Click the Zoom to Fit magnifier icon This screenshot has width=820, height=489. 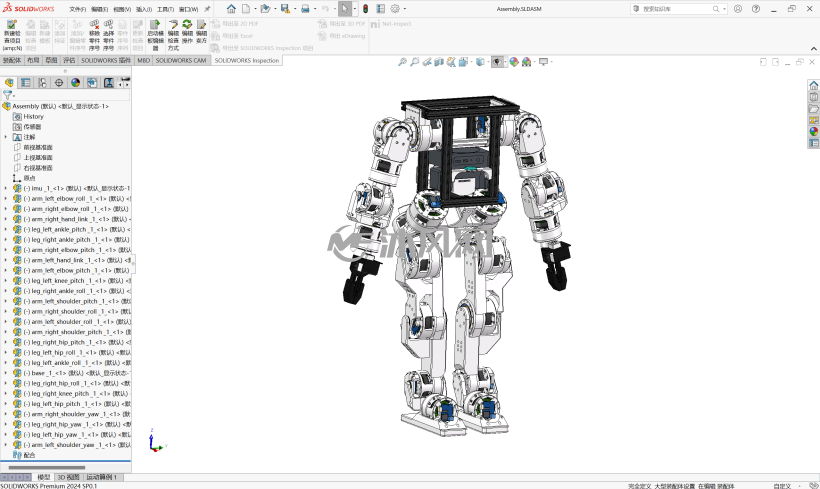click(x=402, y=62)
